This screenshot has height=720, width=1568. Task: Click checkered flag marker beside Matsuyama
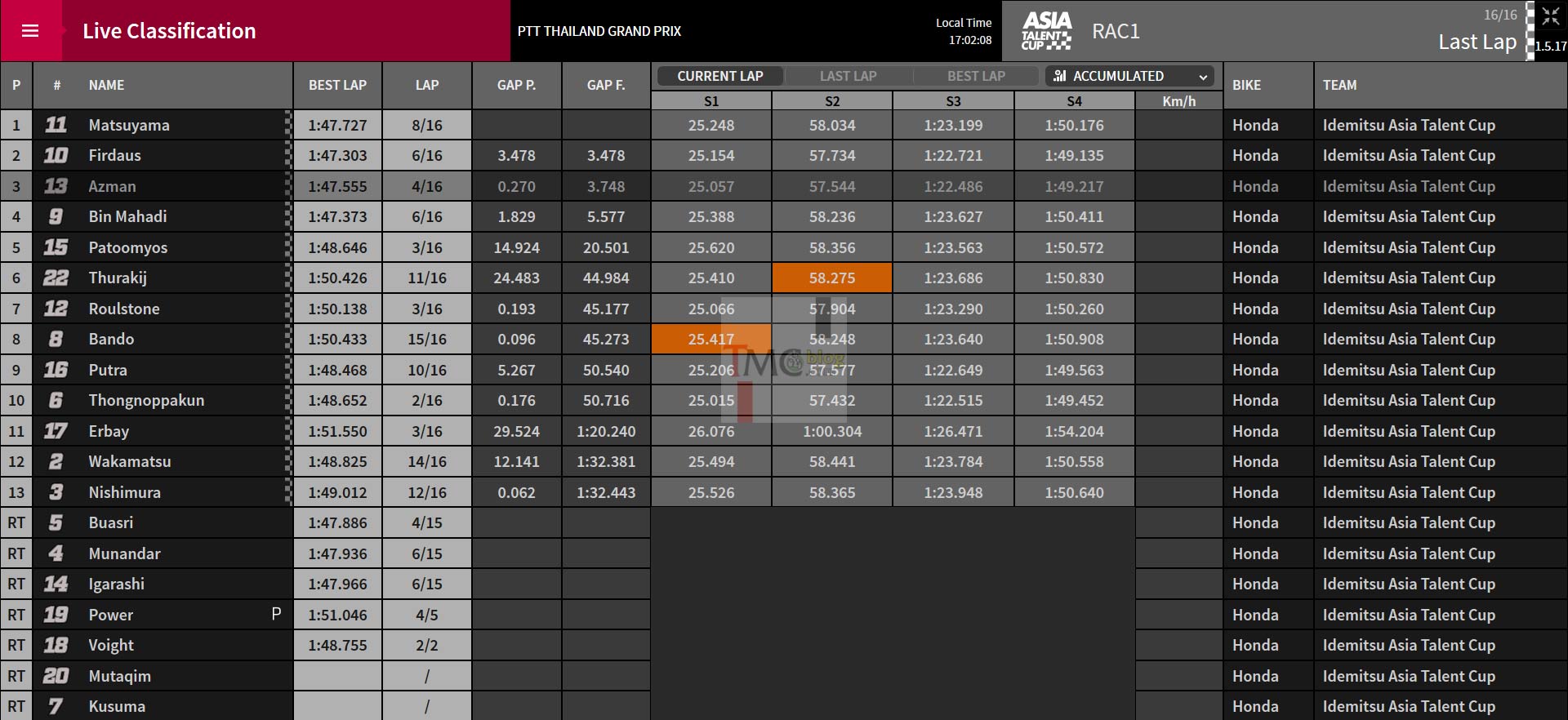tap(288, 125)
